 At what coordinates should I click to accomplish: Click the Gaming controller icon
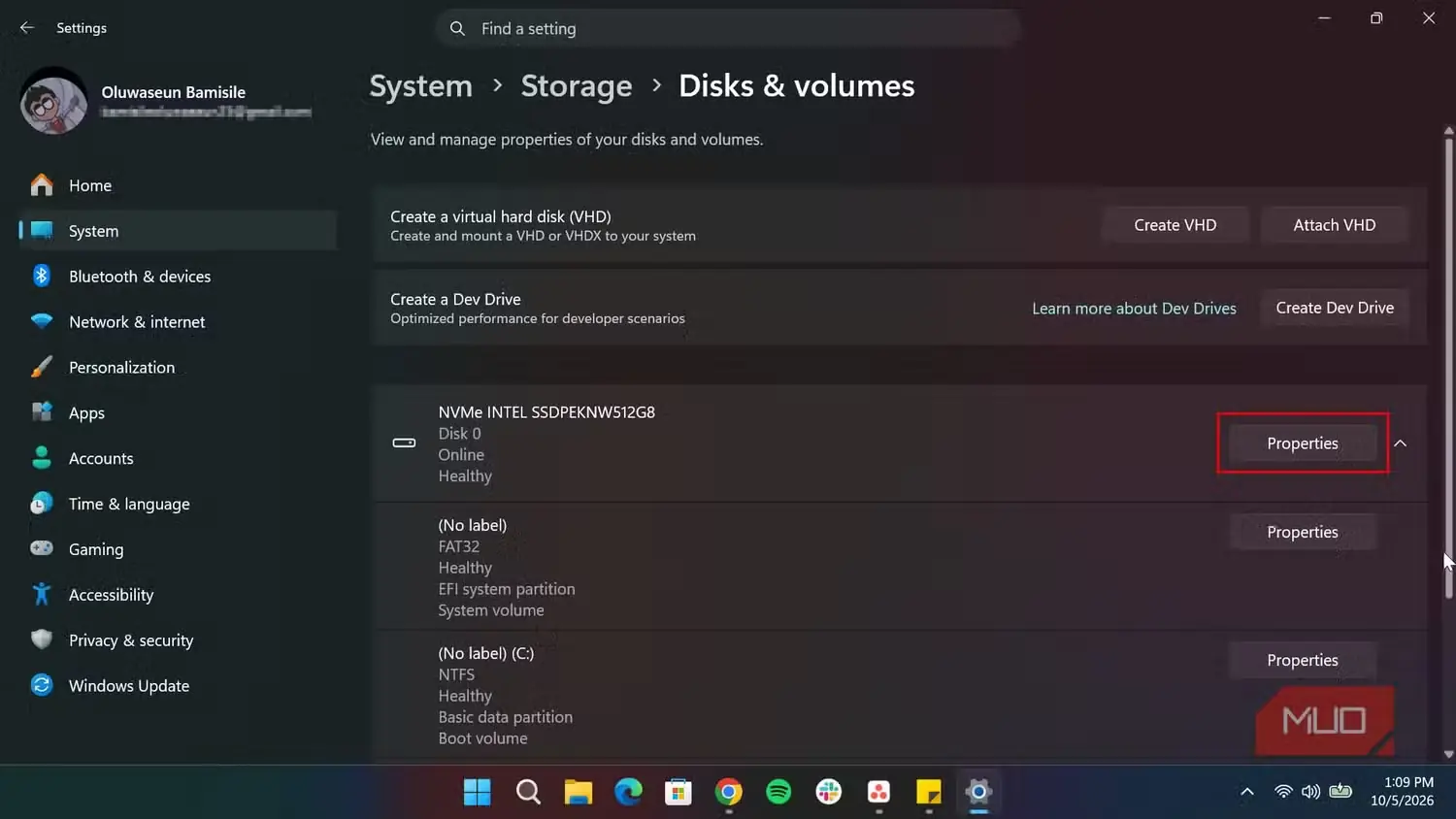42,548
